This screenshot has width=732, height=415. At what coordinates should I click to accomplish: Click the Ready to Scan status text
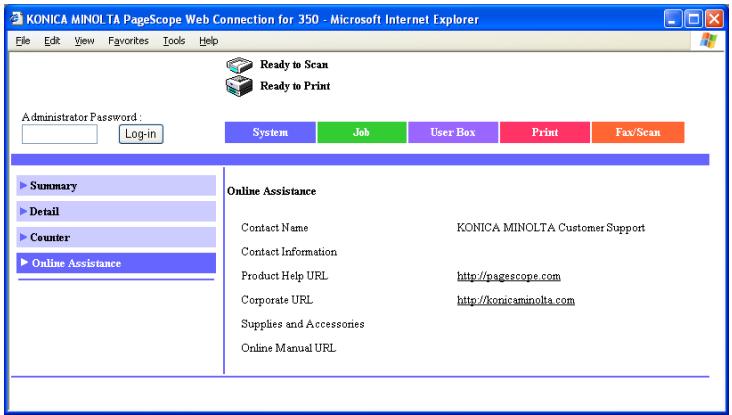pos(294,64)
